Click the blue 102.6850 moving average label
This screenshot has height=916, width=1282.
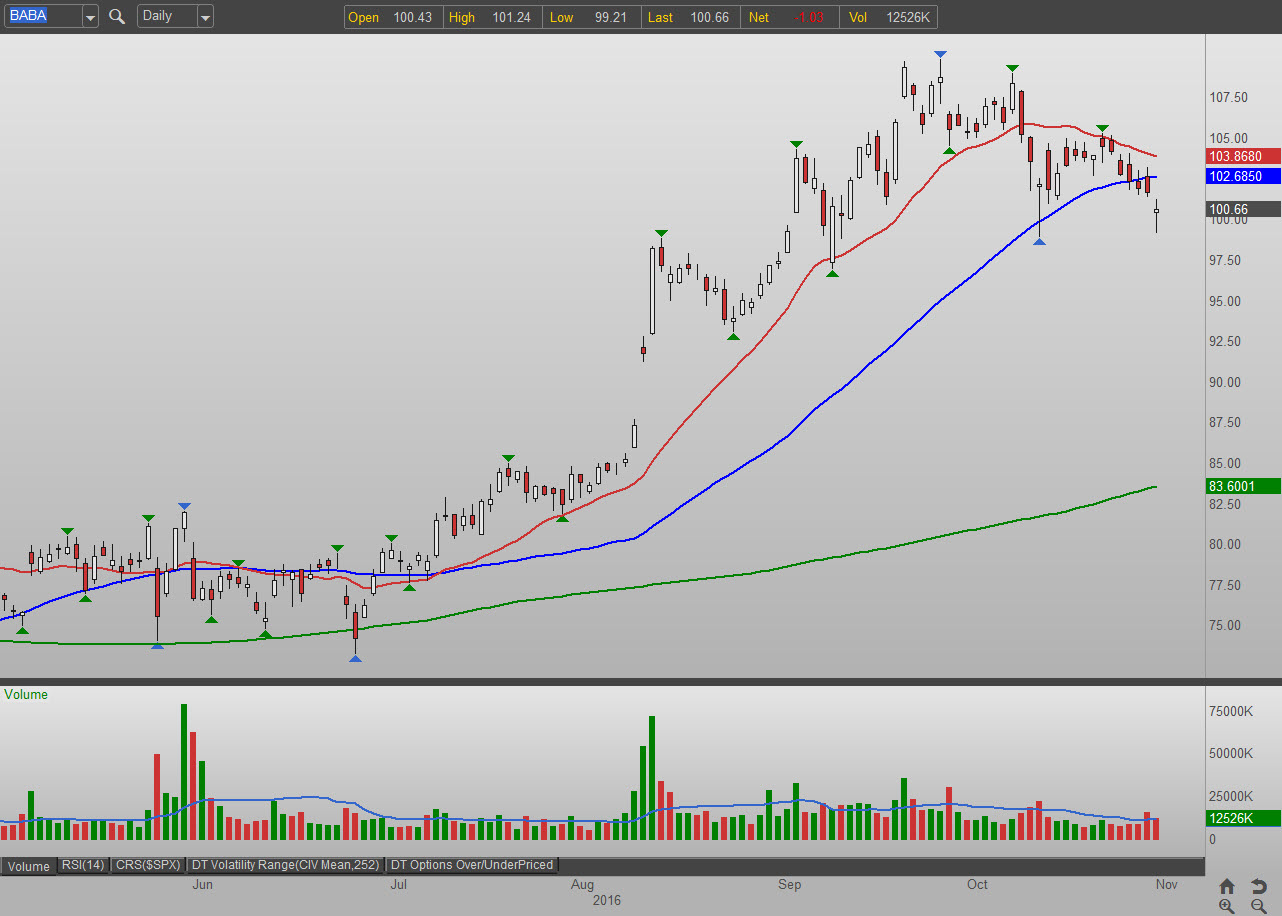(x=1243, y=176)
